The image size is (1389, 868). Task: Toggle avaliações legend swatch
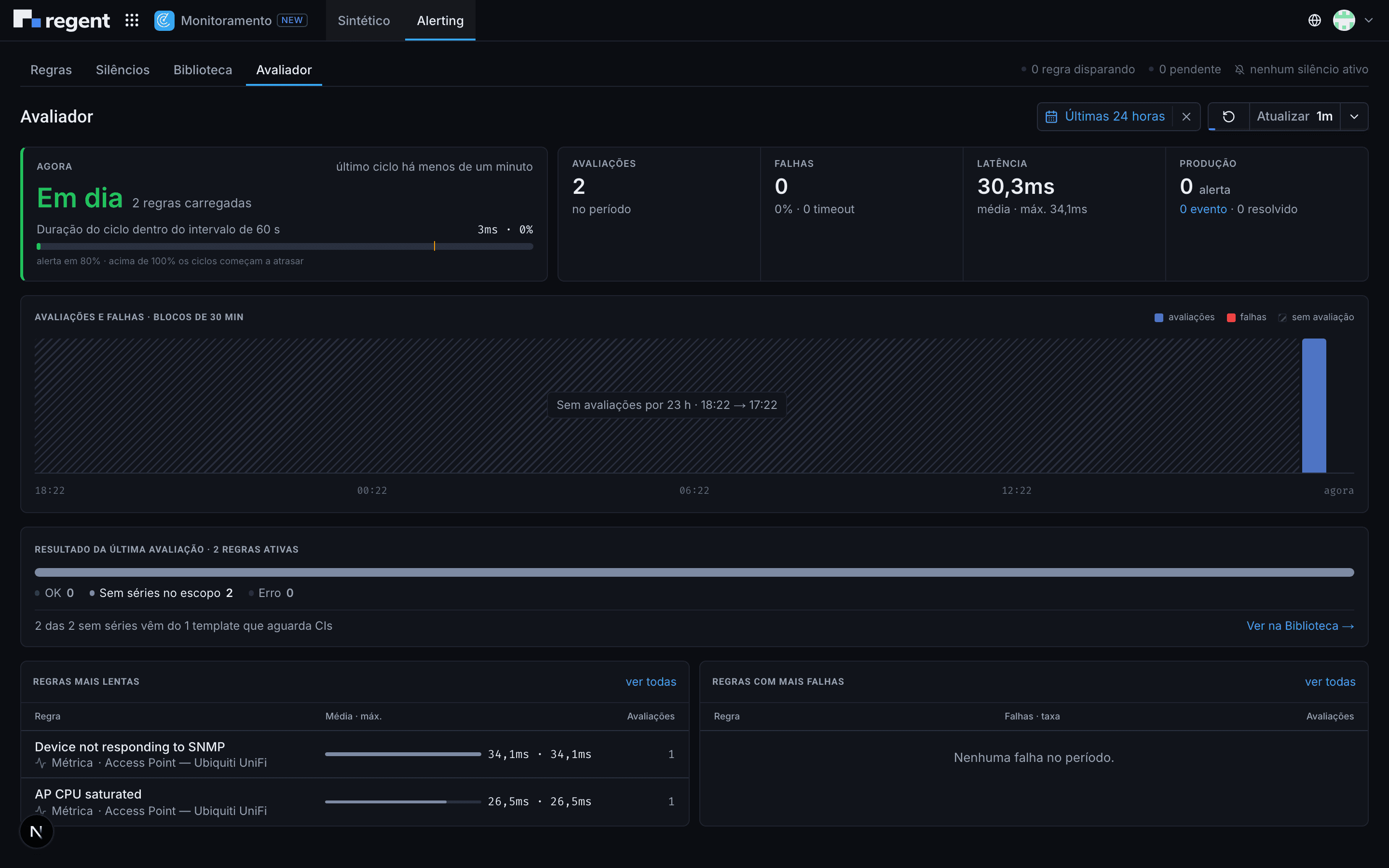pos(1159,317)
